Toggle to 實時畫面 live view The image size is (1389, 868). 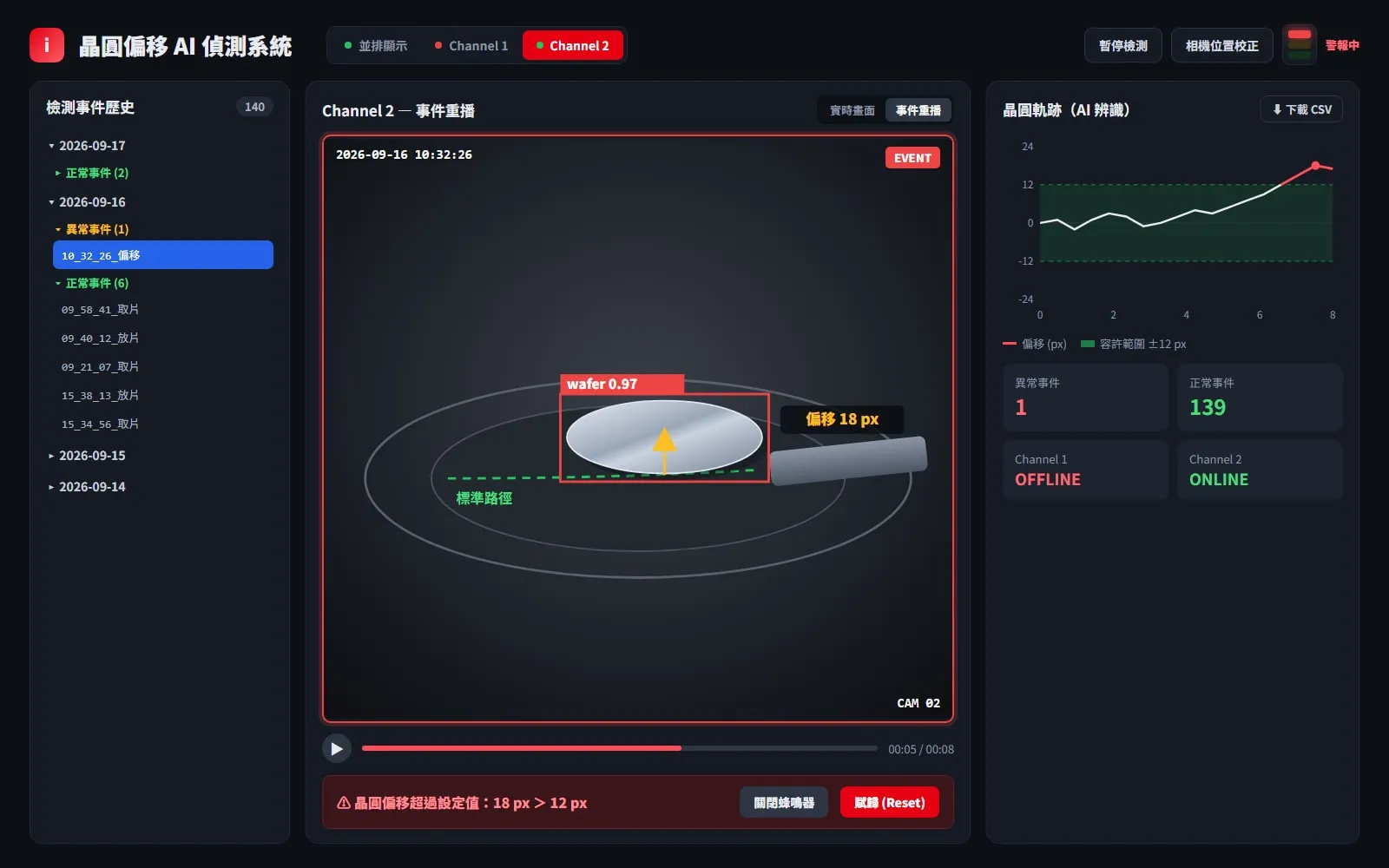click(x=852, y=110)
